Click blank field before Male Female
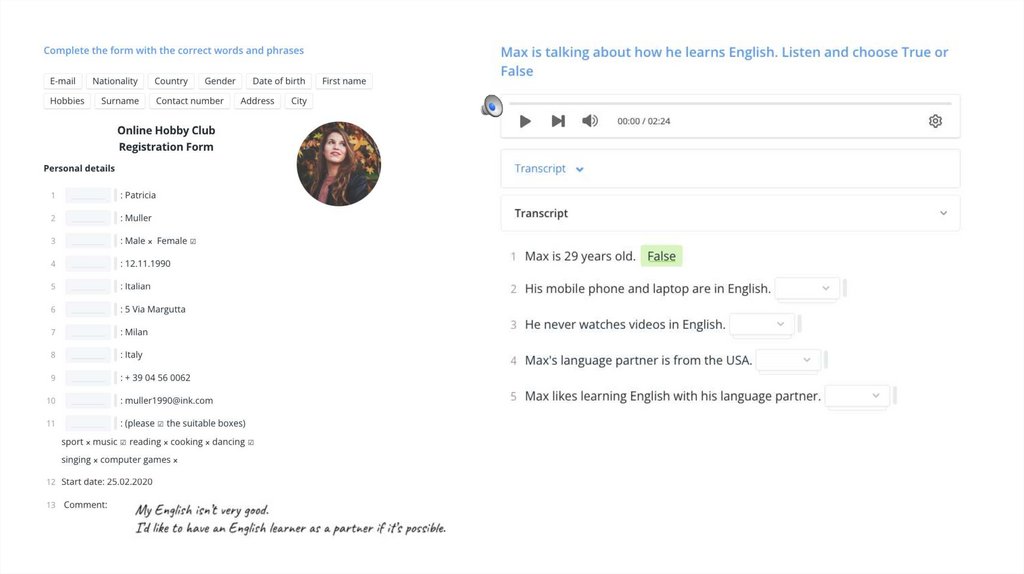Screen dimensions: 1024x574 [x=89, y=240]
